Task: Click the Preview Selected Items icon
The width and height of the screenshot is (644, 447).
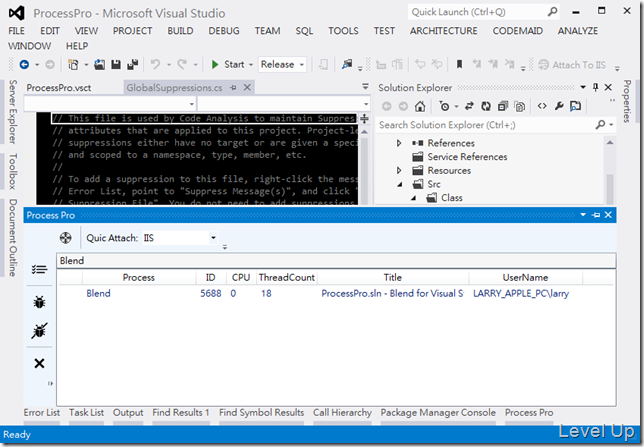Action: 575,106
